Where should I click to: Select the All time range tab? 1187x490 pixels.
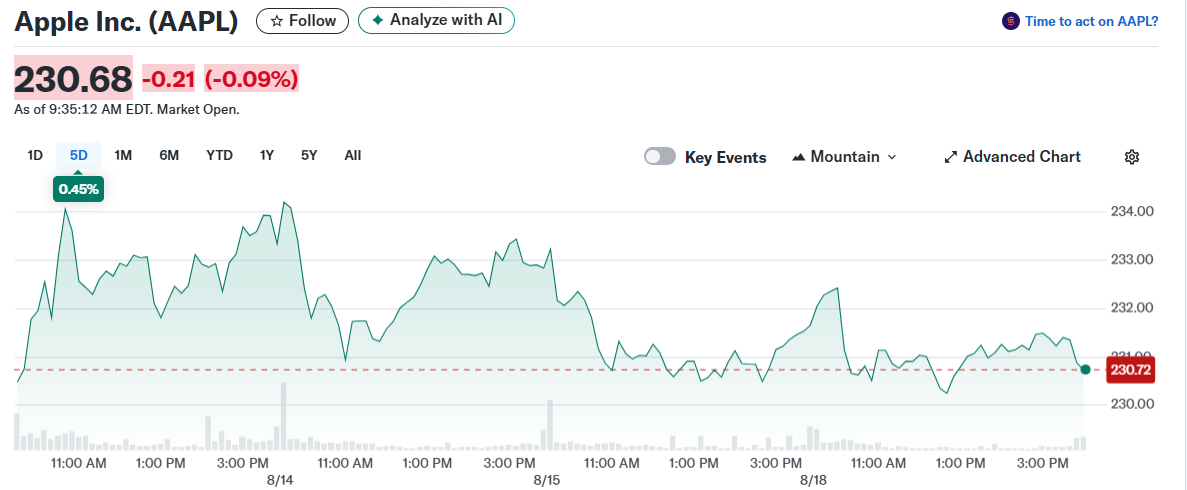353,155
